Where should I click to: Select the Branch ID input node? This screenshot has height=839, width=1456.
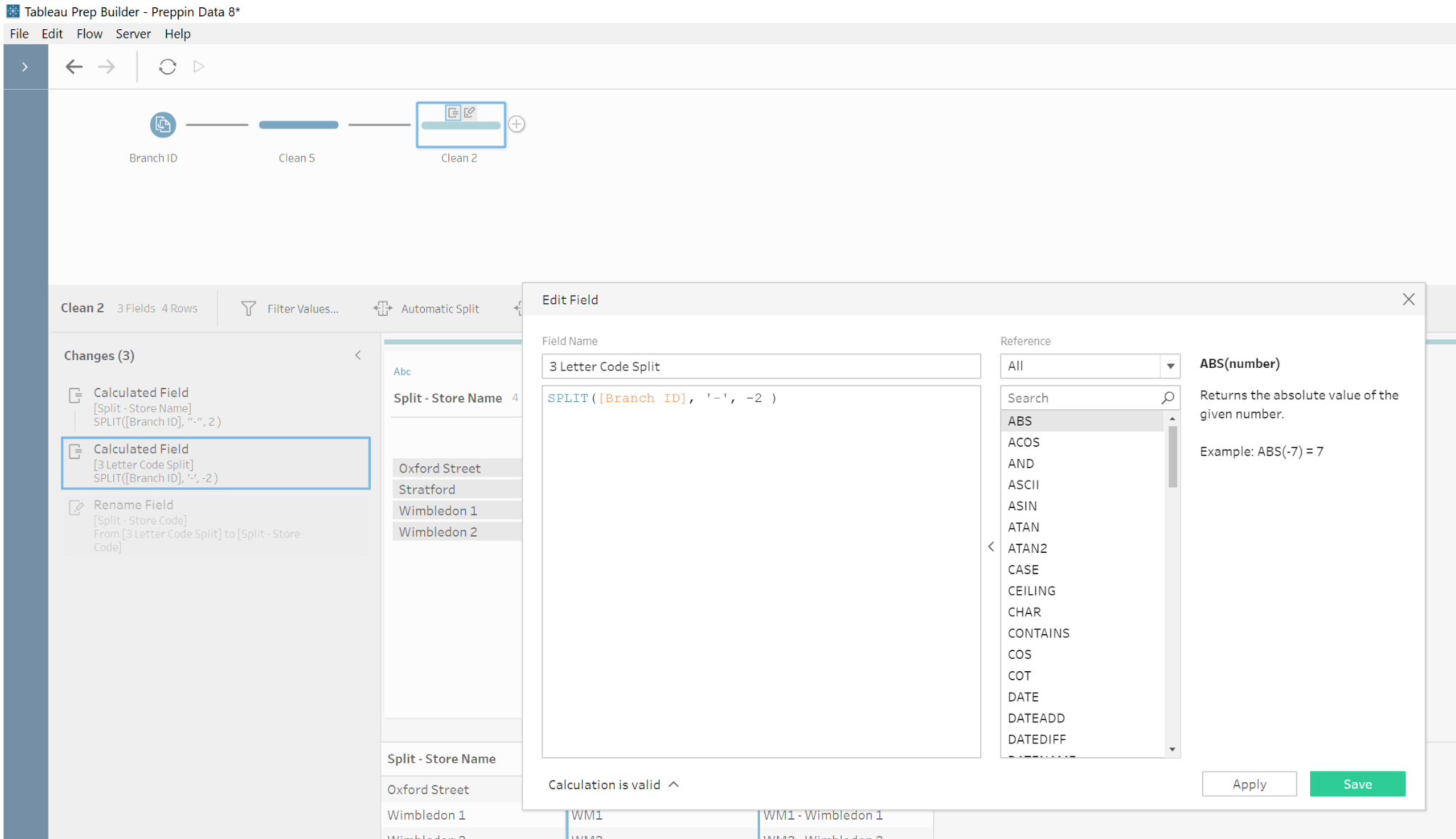pyautogui.click(x=162, y=125)
